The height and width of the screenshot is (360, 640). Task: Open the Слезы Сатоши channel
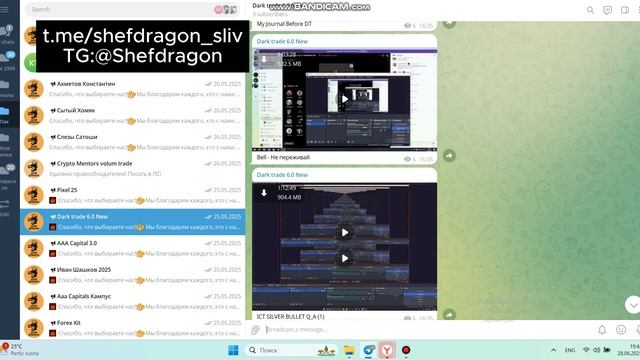click(133, 142)
